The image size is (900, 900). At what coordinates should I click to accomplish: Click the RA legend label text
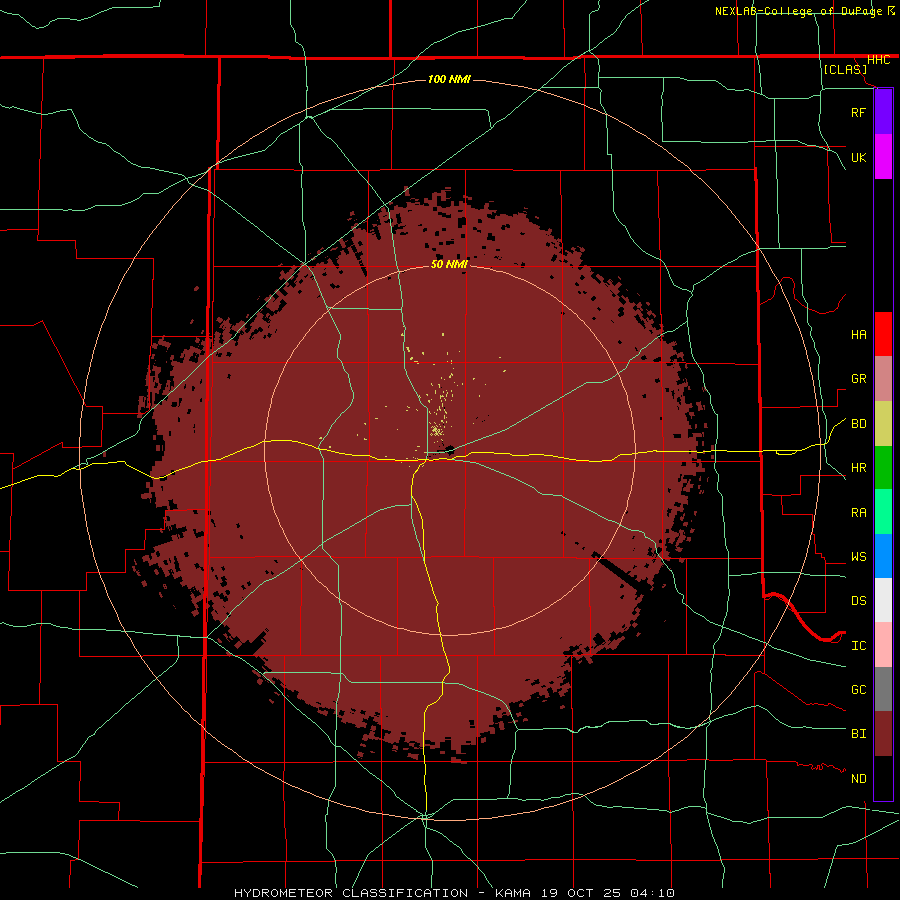tap(858, 513)
